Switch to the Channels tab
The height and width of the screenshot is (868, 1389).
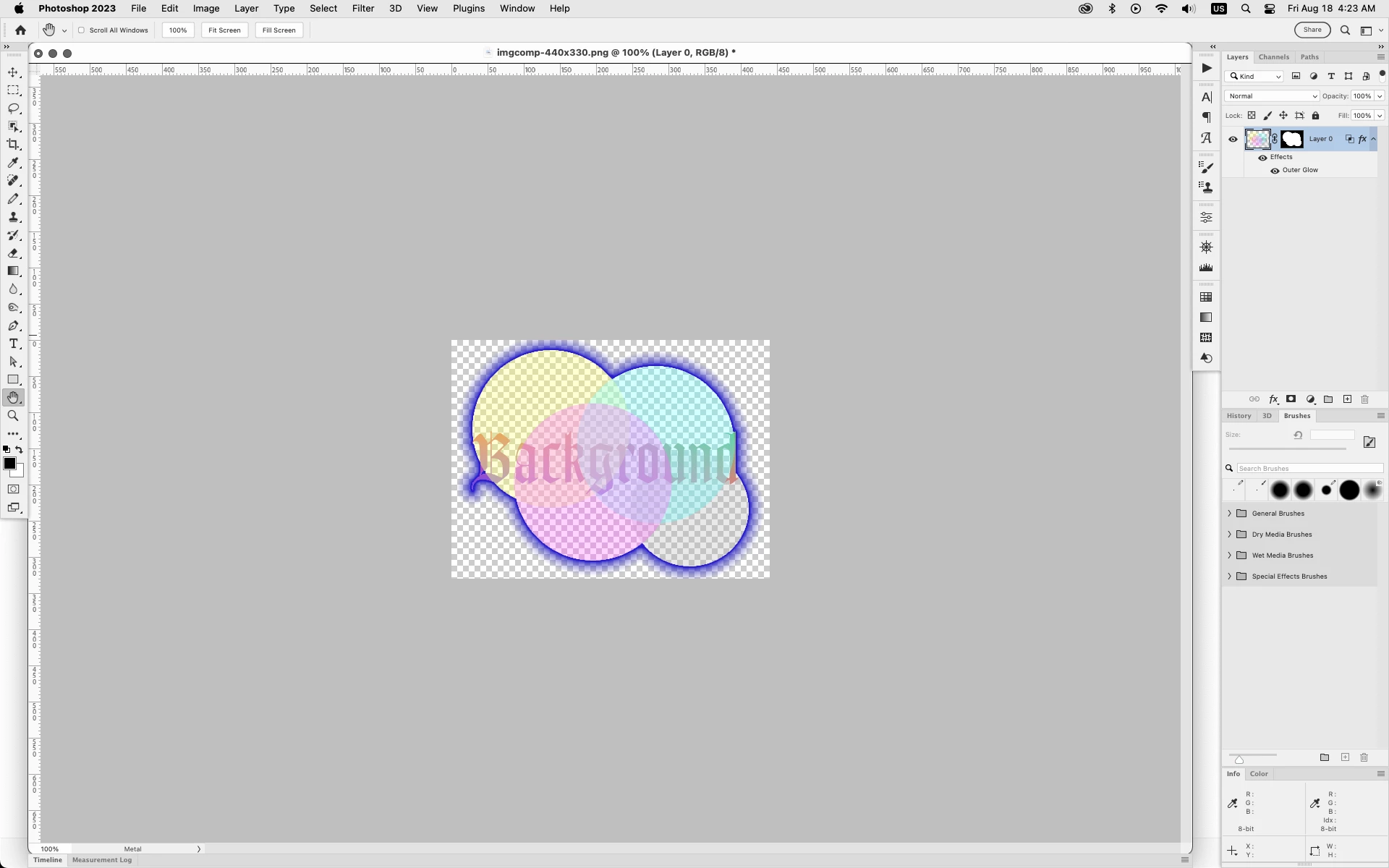point(1273,57)
